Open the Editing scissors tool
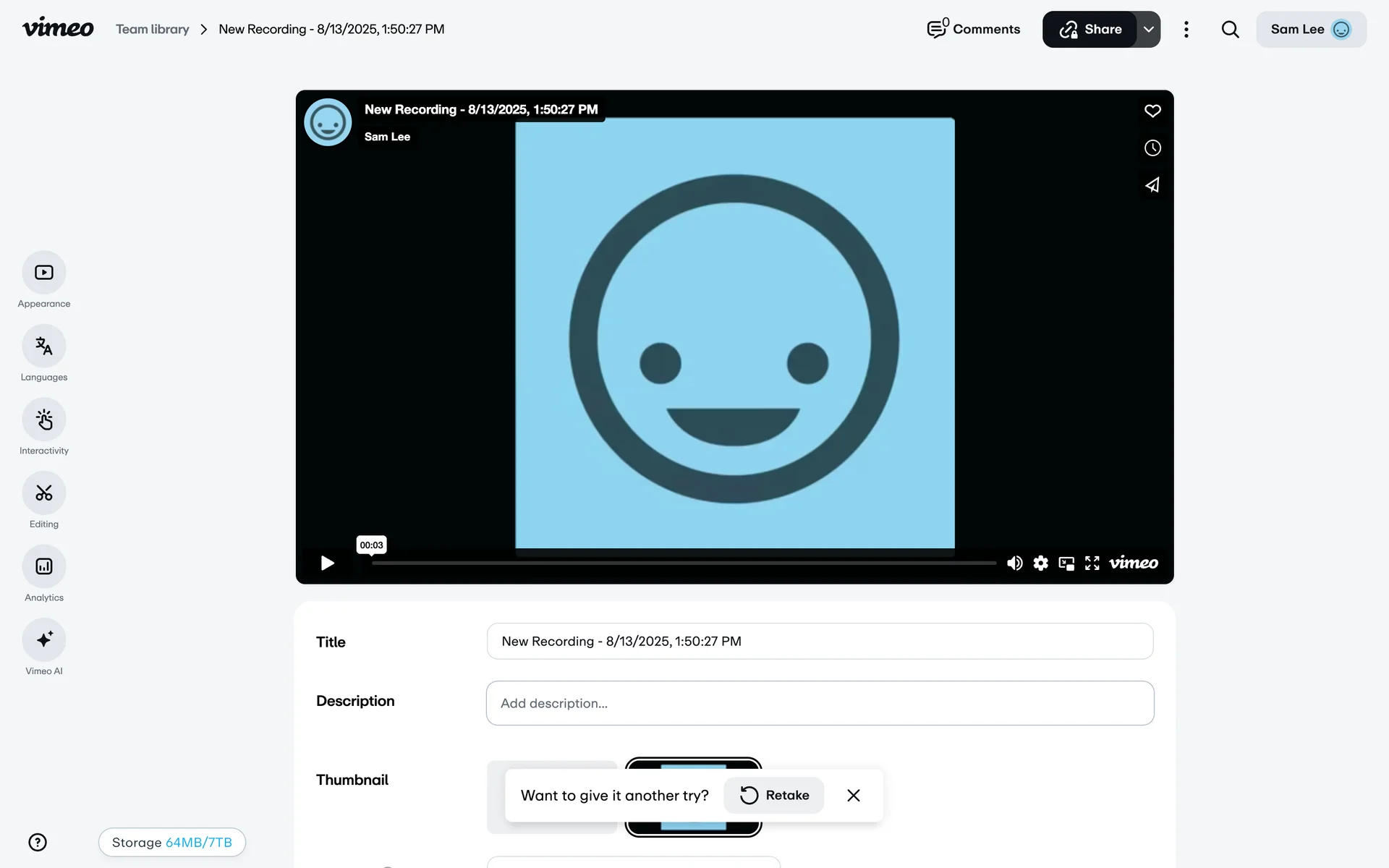1389x868 pixels. click(44, 493)
